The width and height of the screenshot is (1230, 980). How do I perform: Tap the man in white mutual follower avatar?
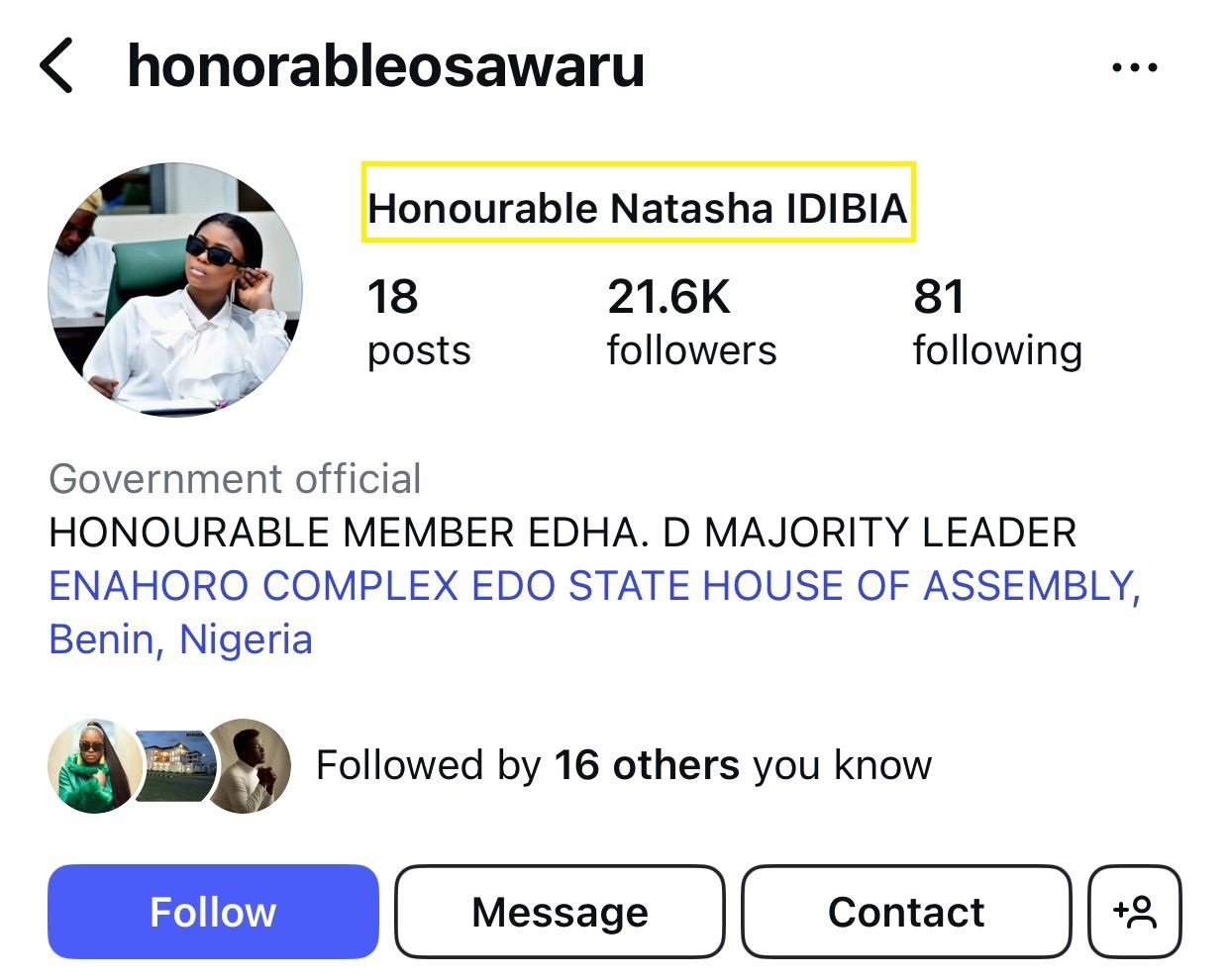pos(248,765)
